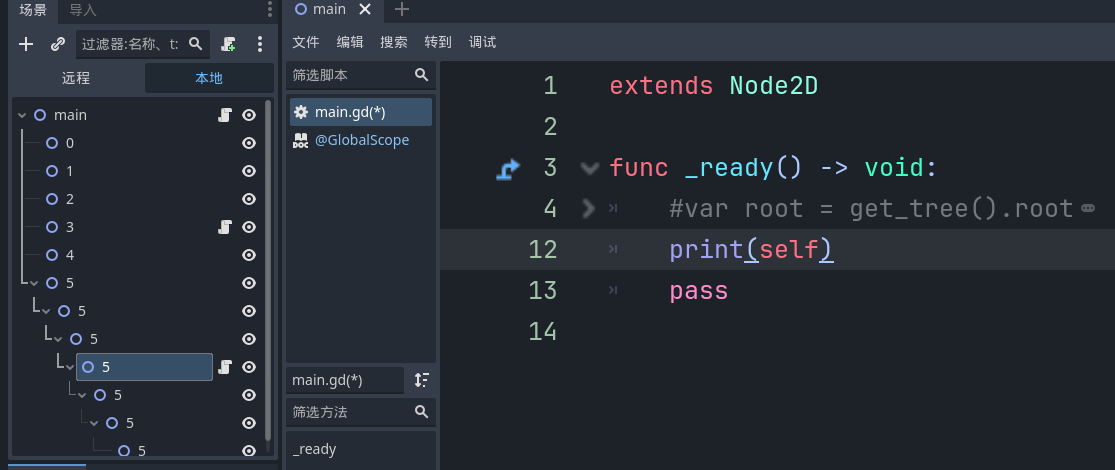This screenshot has width=1115, height=470.
Task: Unfold the collapsed code on line 4
Action: coord(589,208)
